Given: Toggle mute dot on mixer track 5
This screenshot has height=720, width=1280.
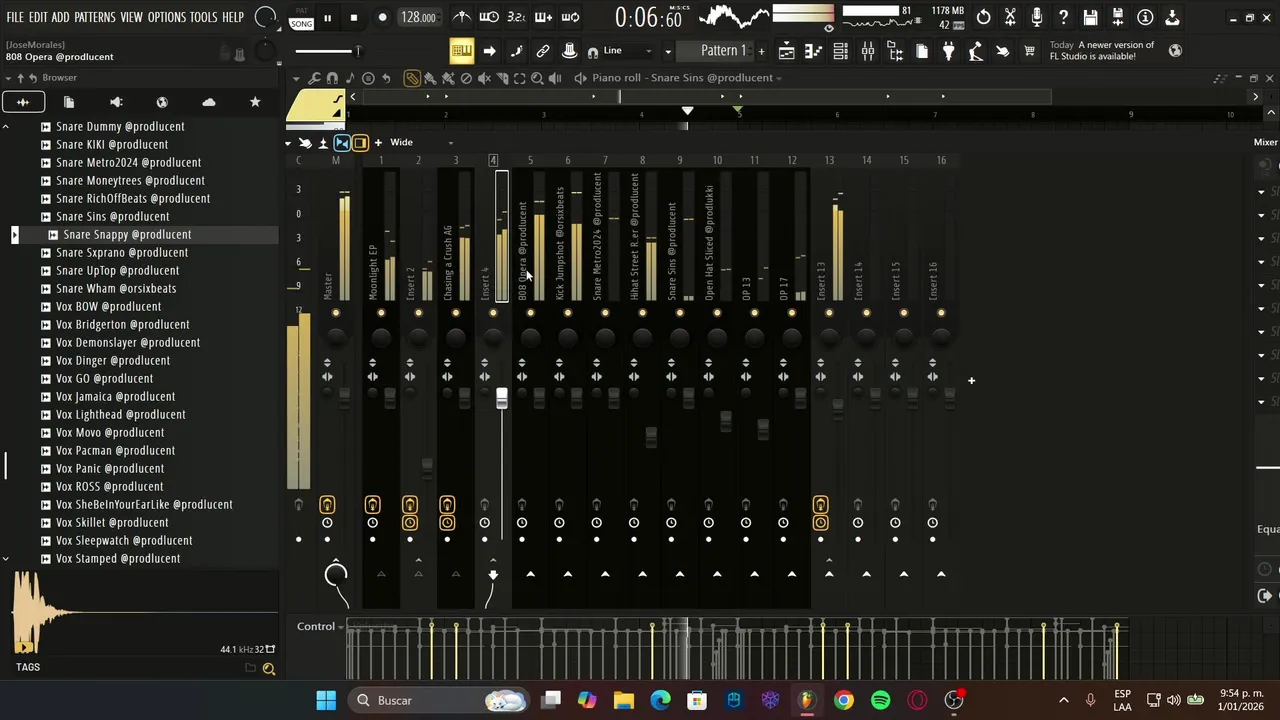Looking at the screenshot, I should point(530,313).
